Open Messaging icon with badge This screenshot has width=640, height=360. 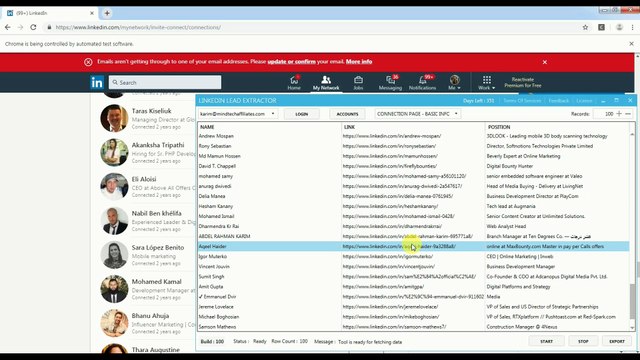tap(390, 82)
